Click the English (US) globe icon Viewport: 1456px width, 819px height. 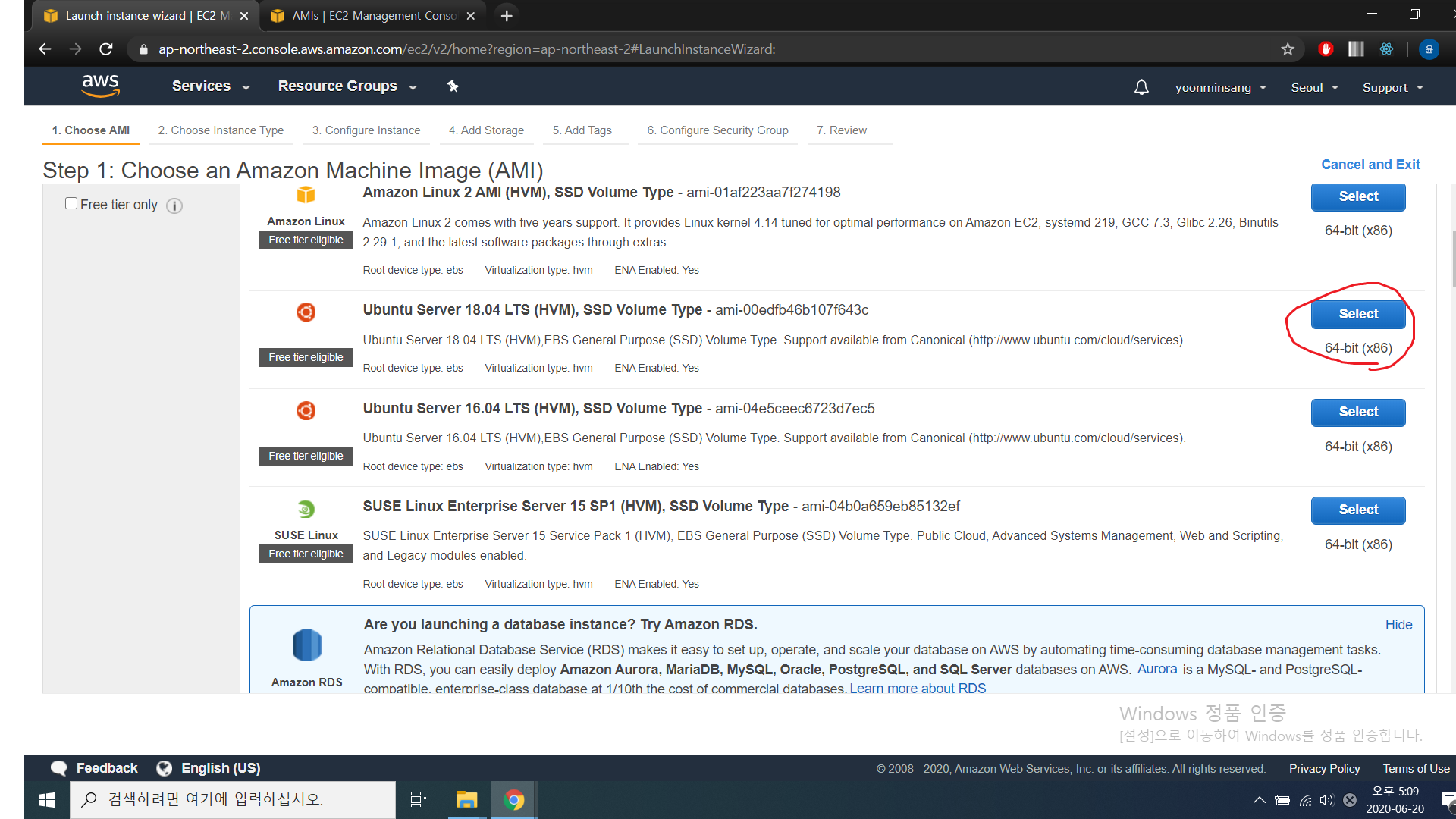pyautogui.click(x=164, y=768)
